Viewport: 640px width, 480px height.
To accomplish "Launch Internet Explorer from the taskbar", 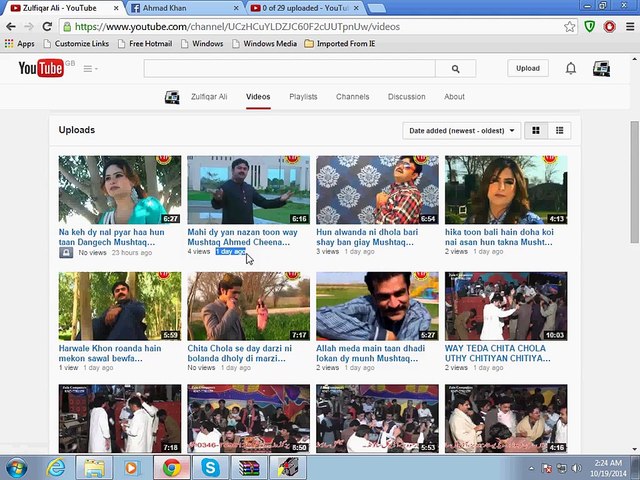I will point(56,467).
